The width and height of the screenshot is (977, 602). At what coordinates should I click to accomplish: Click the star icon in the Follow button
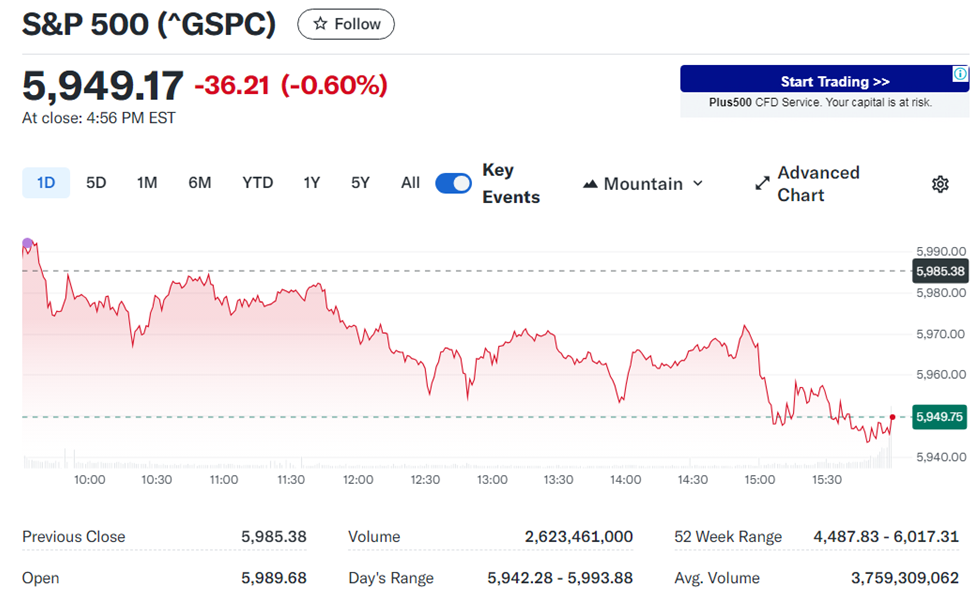tap(318, 24)
